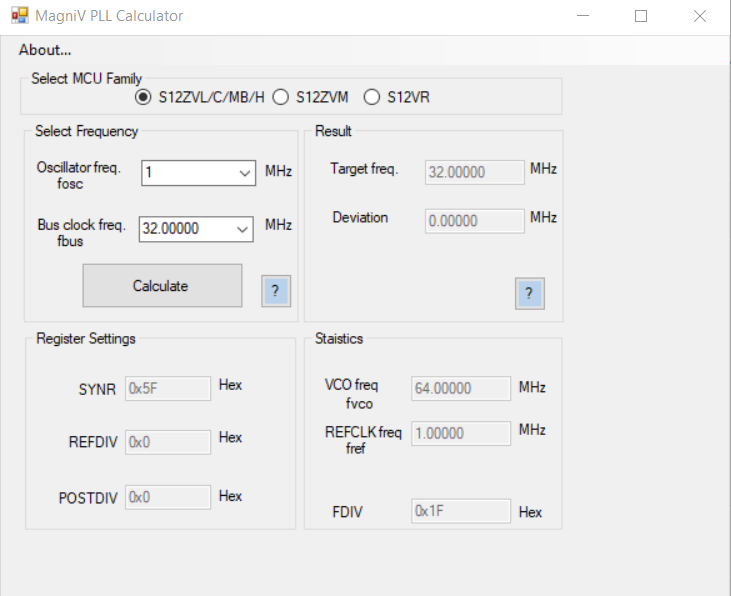The width and height of the screenshot is (731, 596).
Task: Open help in the Result group
Action: click(530, 294)
